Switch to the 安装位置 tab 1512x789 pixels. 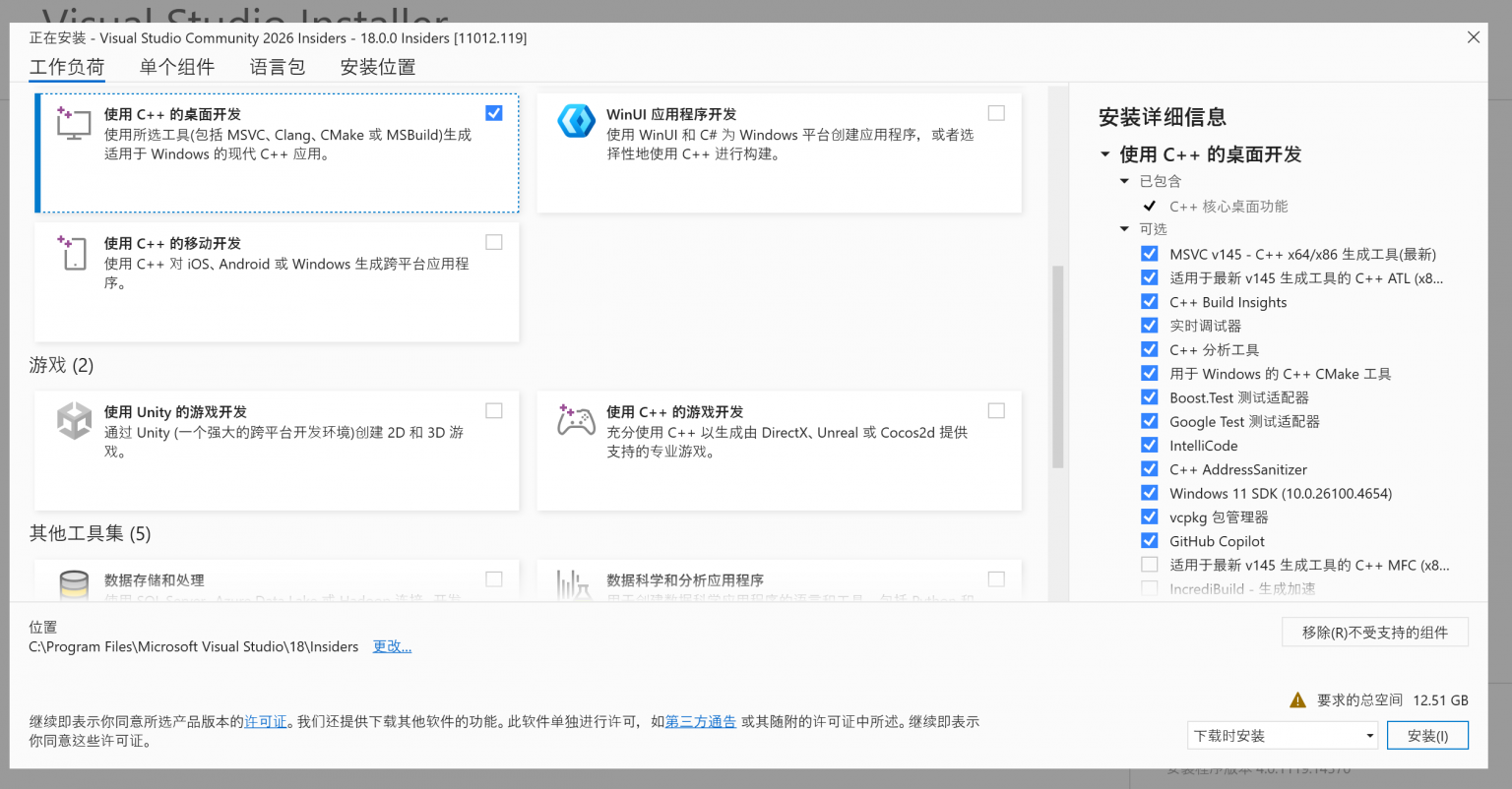click(x=378, y=67)
